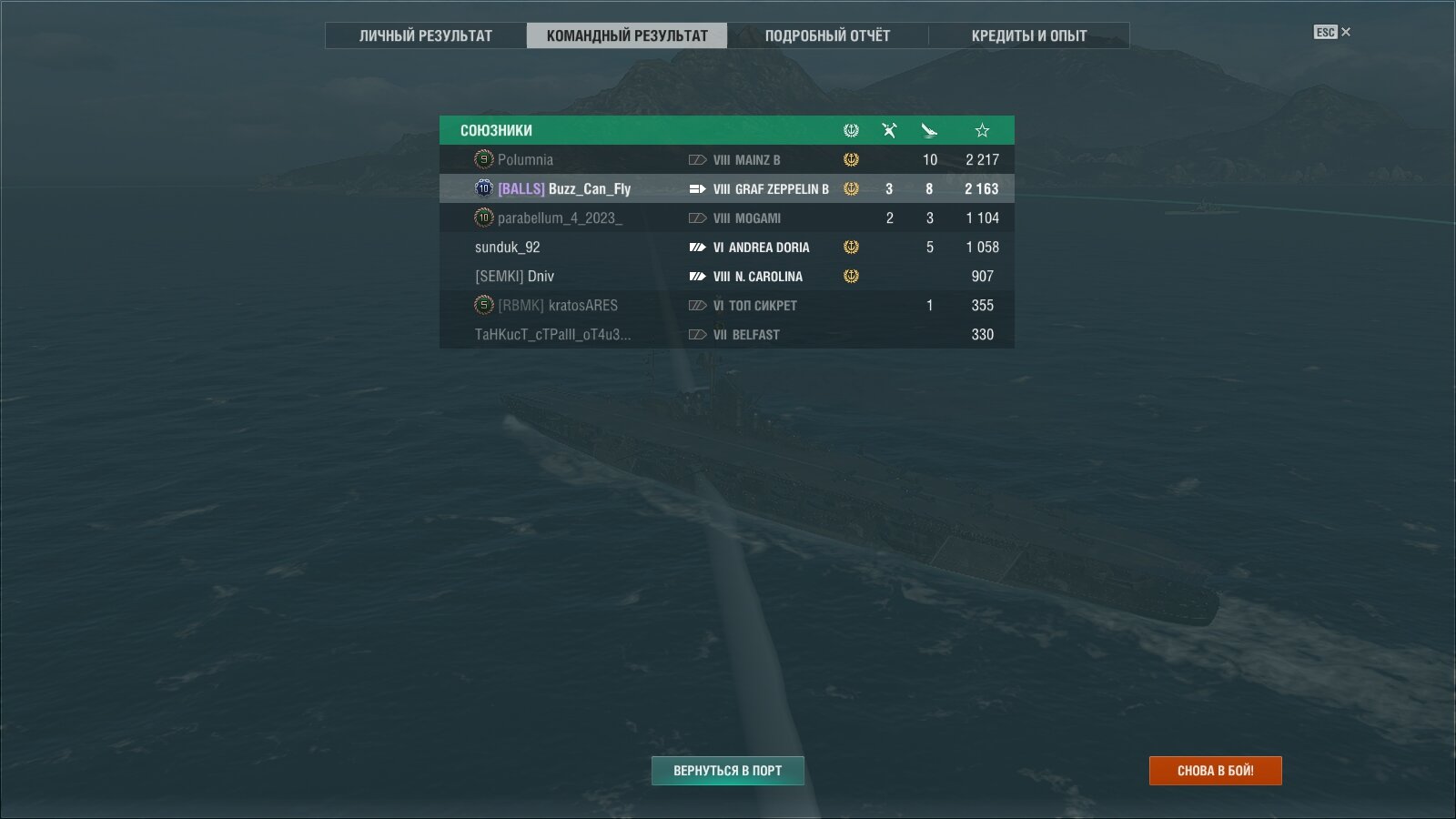The width and height of the screenshot is (1456, 819).
Task: Select the parabellum_4_2023_ player row
Action: 727,217
